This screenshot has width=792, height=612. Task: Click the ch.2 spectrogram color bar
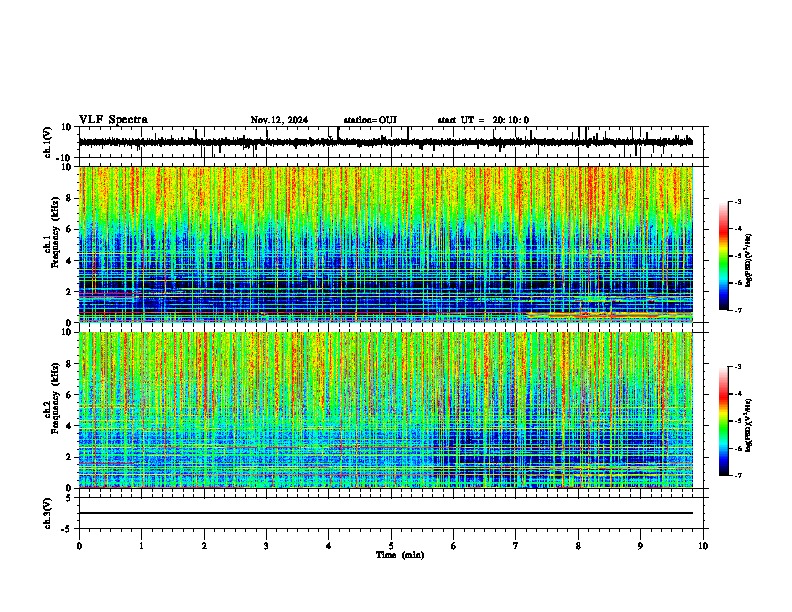(723, 421)
